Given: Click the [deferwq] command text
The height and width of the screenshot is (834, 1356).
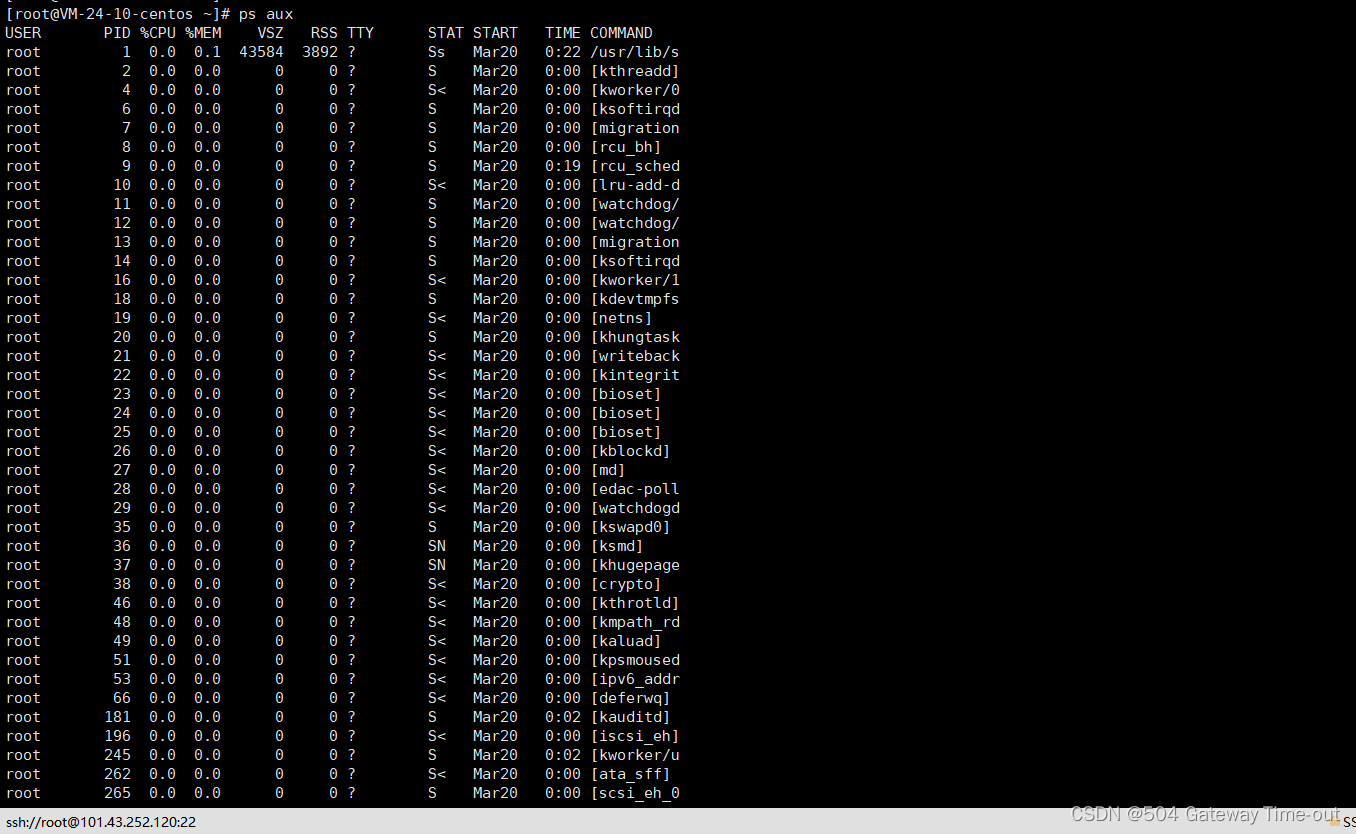Looking at the screenshot, I should (x=630, y=698).
